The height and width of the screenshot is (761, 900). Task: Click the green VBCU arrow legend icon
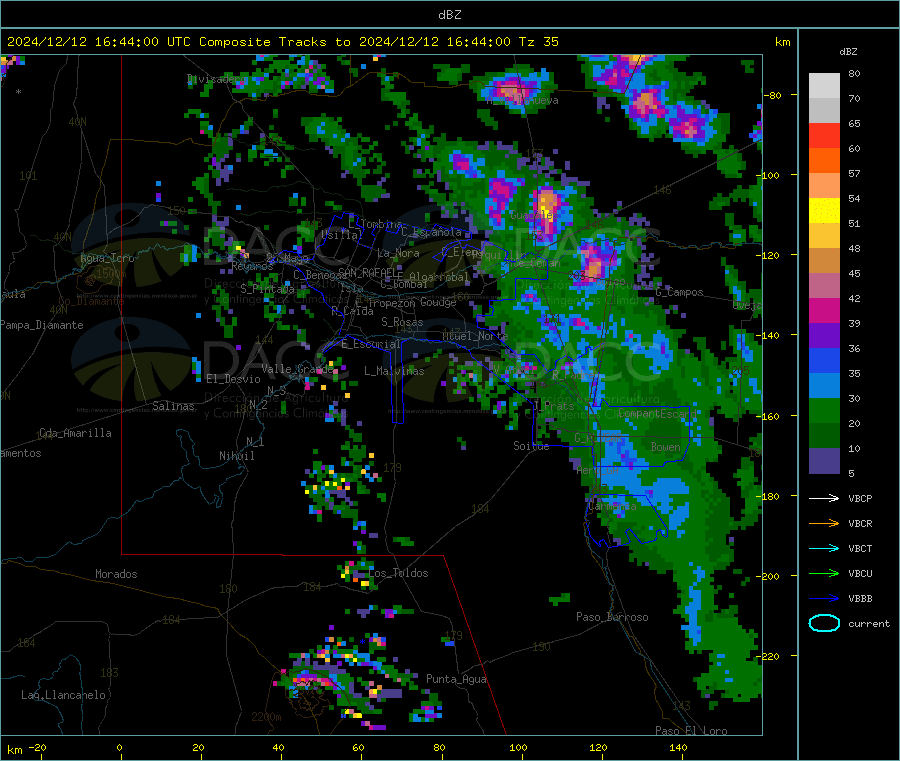click(824, 573)
